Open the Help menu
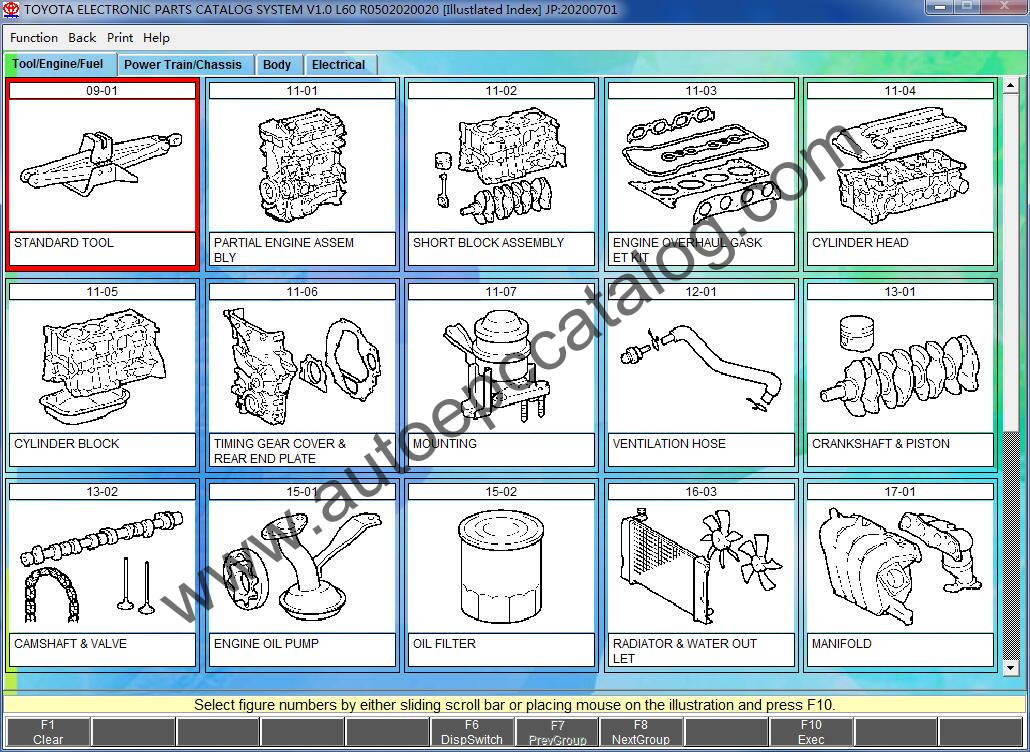 pyautogui.click(x=156, y=37)
